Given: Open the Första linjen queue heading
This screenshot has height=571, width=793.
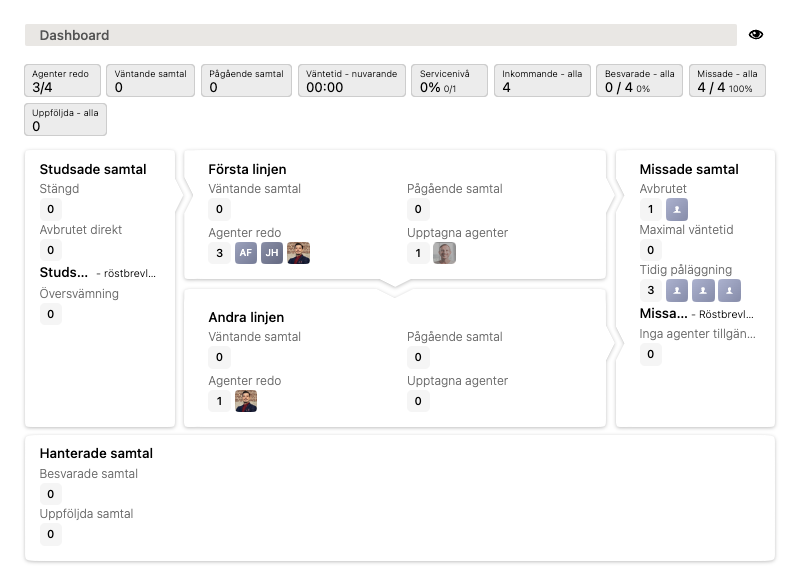Looking at the screenshot, I should (247, 169).
